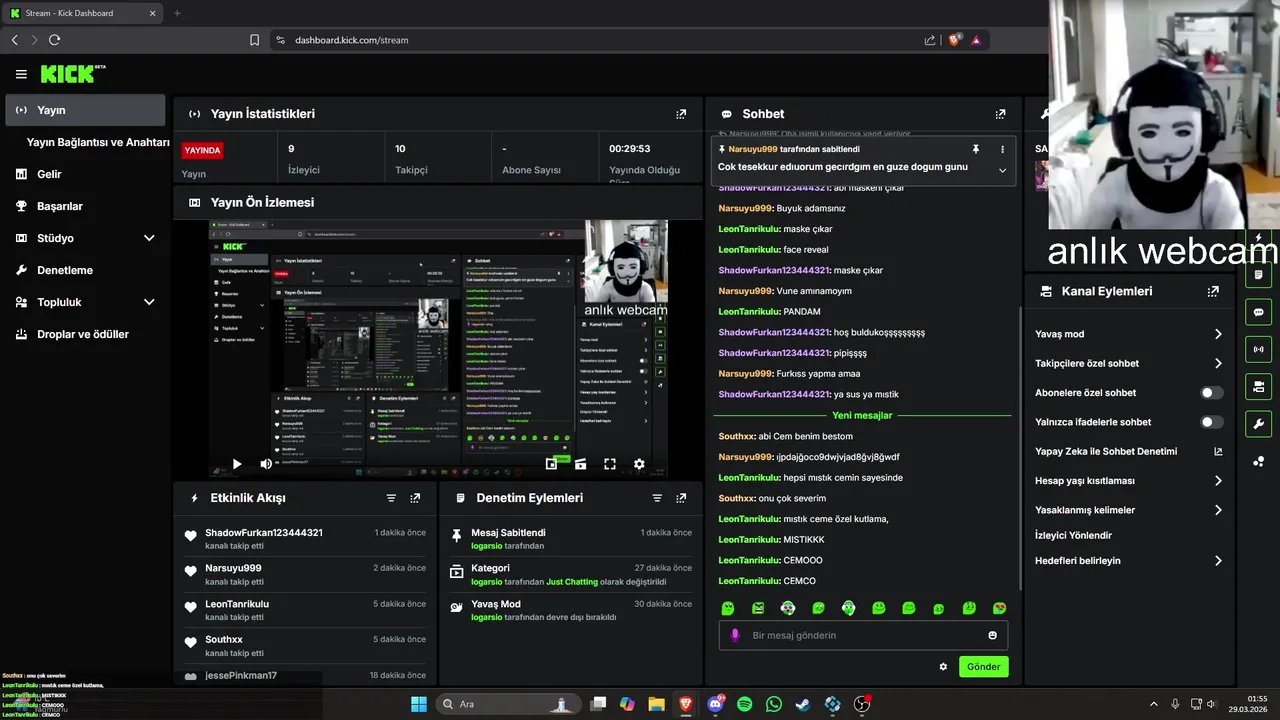
Task: Open the hamburger menu beside Kick logo
Action: pos(21,74)
